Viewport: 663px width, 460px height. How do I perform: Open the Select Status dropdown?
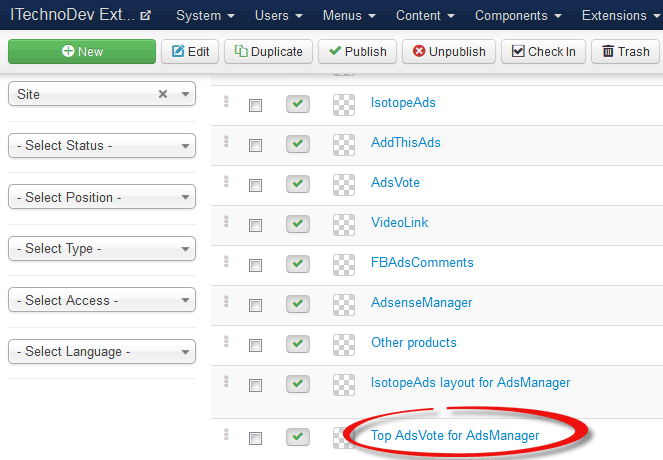102,145
